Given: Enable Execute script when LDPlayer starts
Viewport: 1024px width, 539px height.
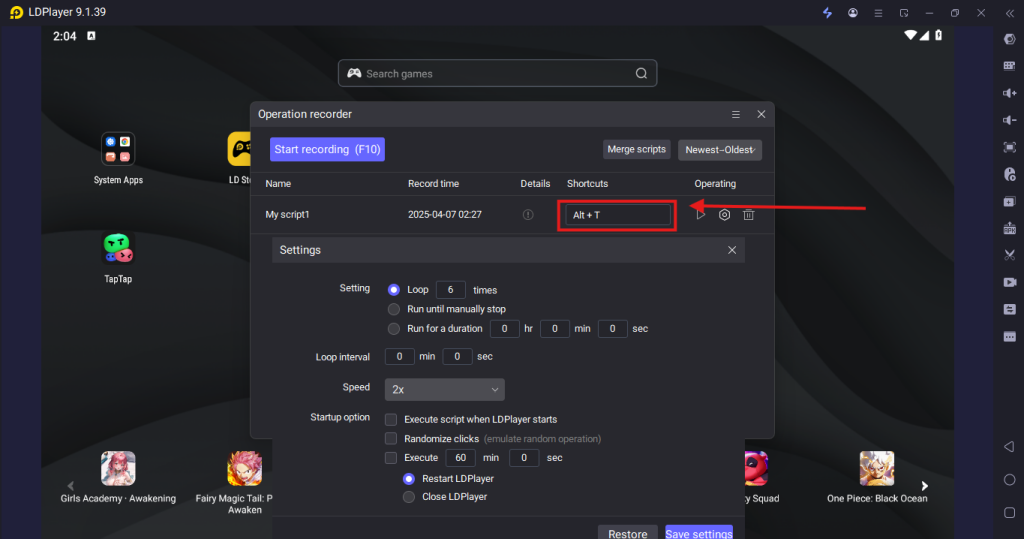Looking at the screenshot, I should [x=391, y=419].
